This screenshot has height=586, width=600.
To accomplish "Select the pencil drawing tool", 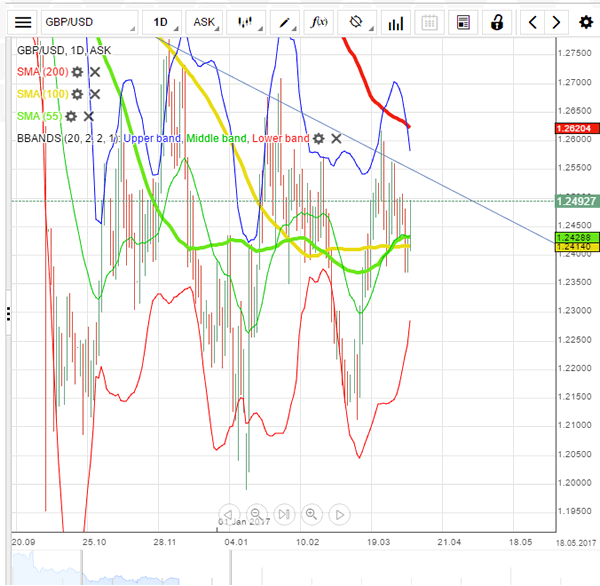I will pos(286,22).
